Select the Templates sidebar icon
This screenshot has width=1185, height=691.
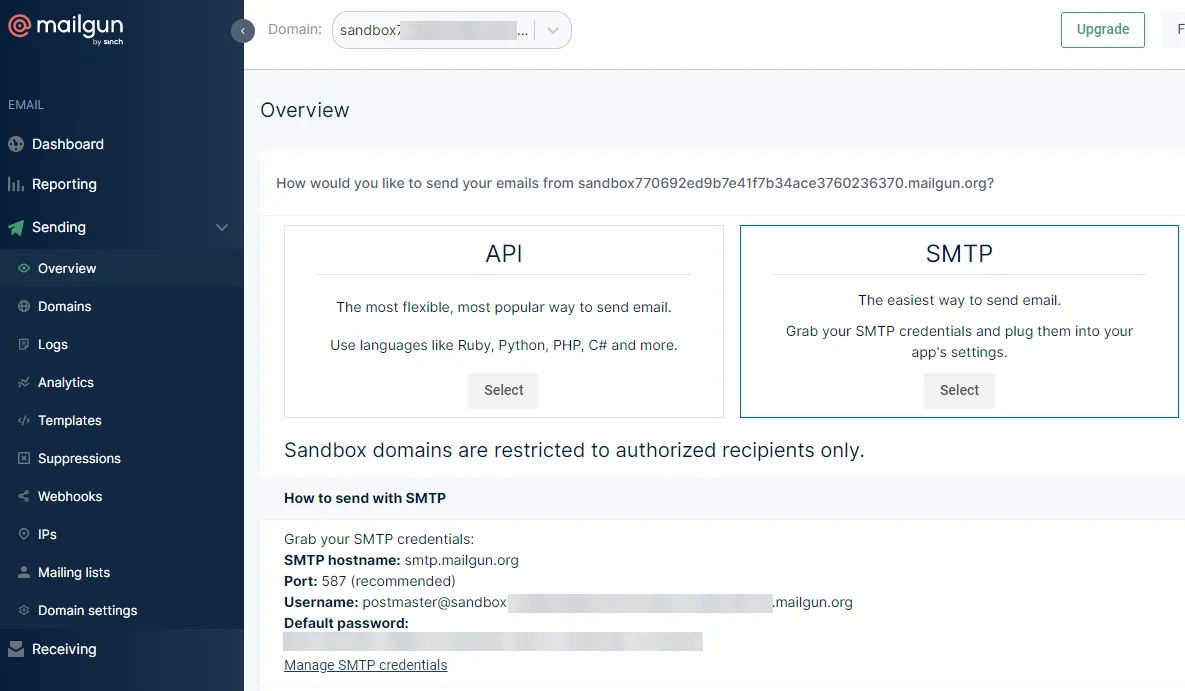click(x=22, y=420)
